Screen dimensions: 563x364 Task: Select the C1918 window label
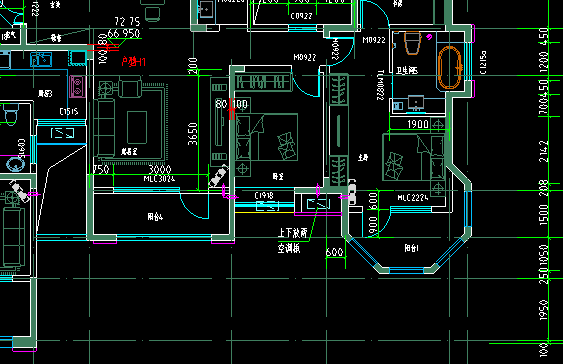coord(264,195)
